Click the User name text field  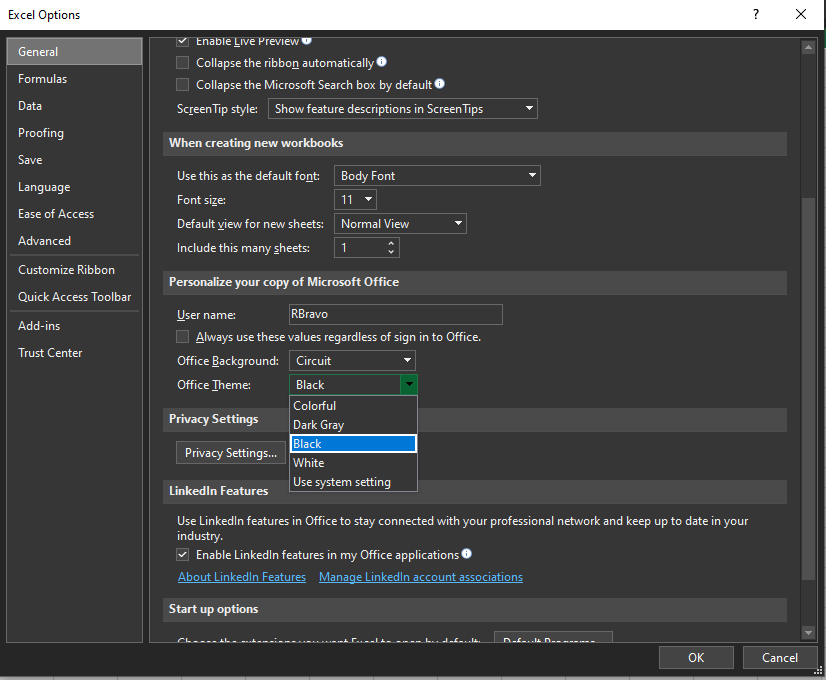point(396,314)
